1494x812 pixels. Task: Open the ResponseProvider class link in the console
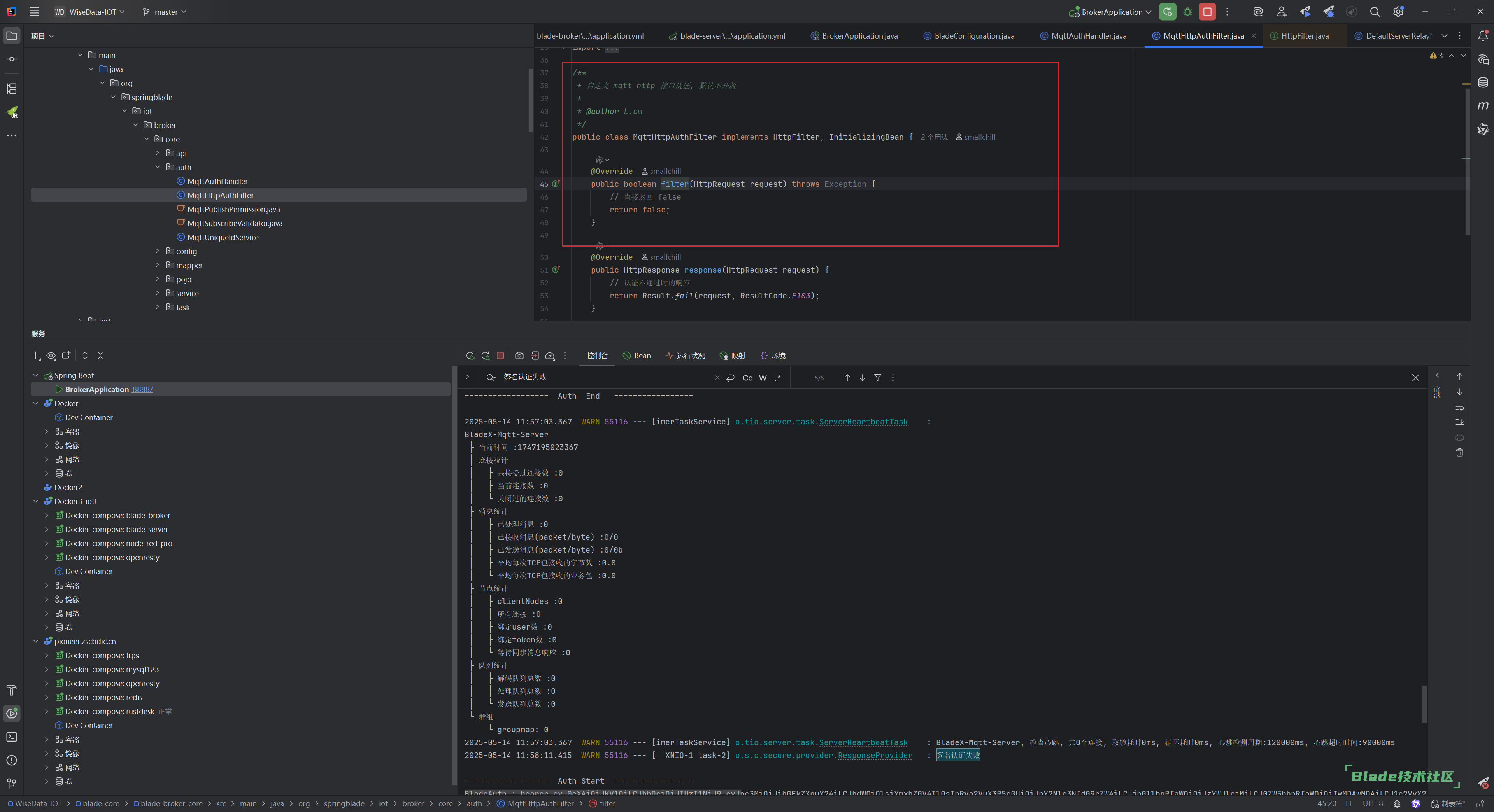[875, 755]
